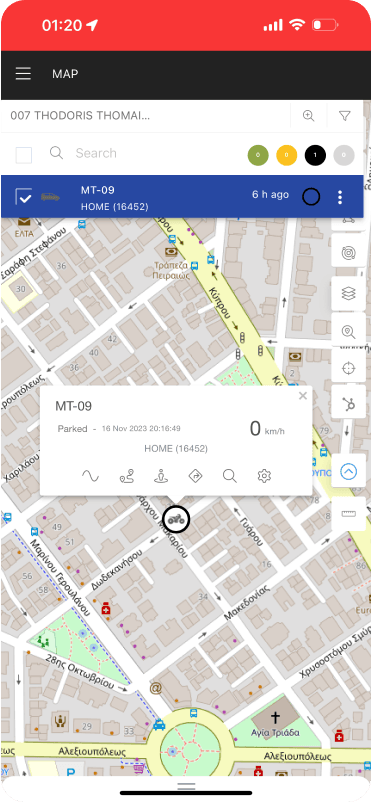Select the MT-09 vehicle name in list
The image size is (371, 802).
coord(98,190)
